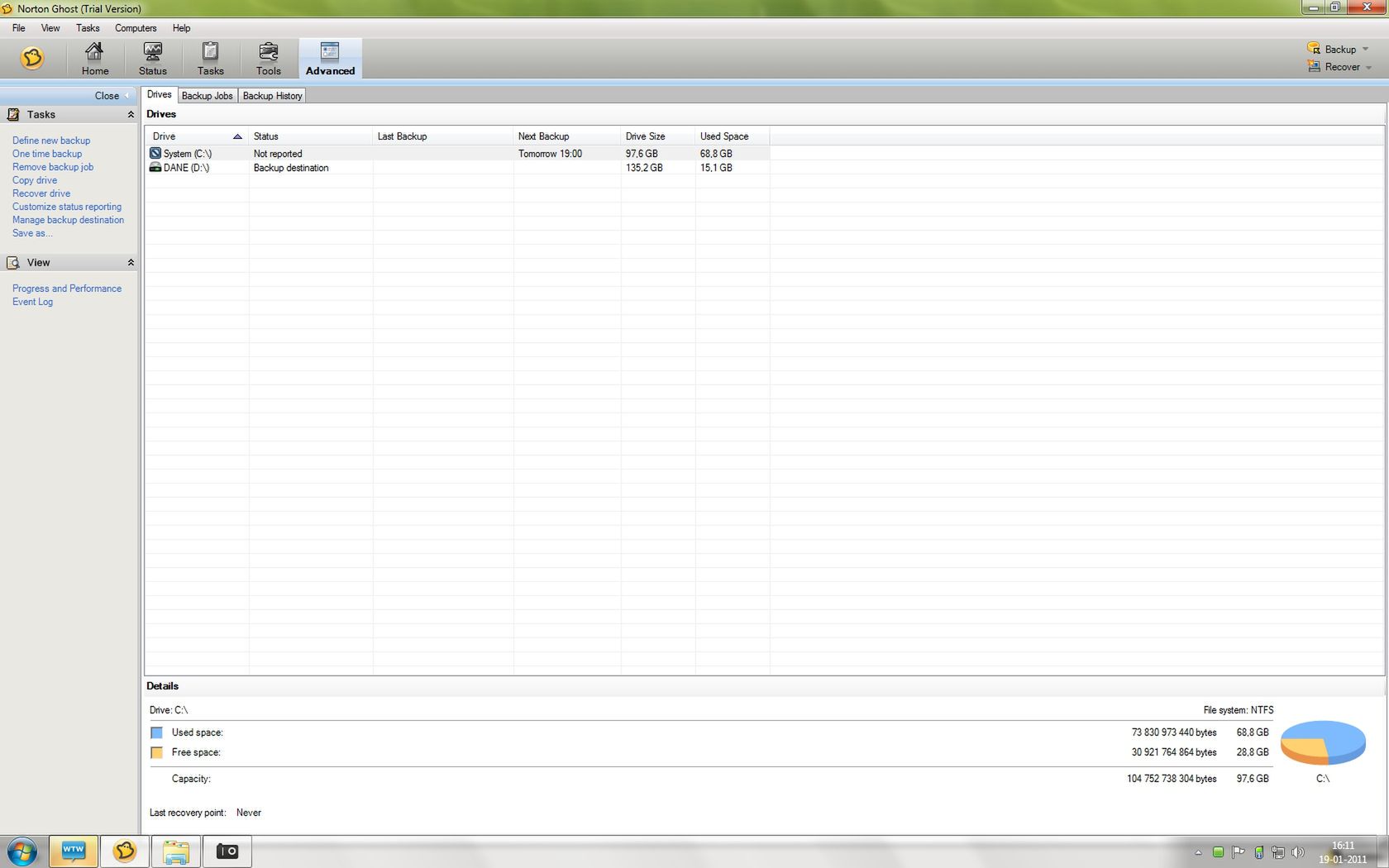Click the Save as... link
1389x868 pixels.
[32, 233]
